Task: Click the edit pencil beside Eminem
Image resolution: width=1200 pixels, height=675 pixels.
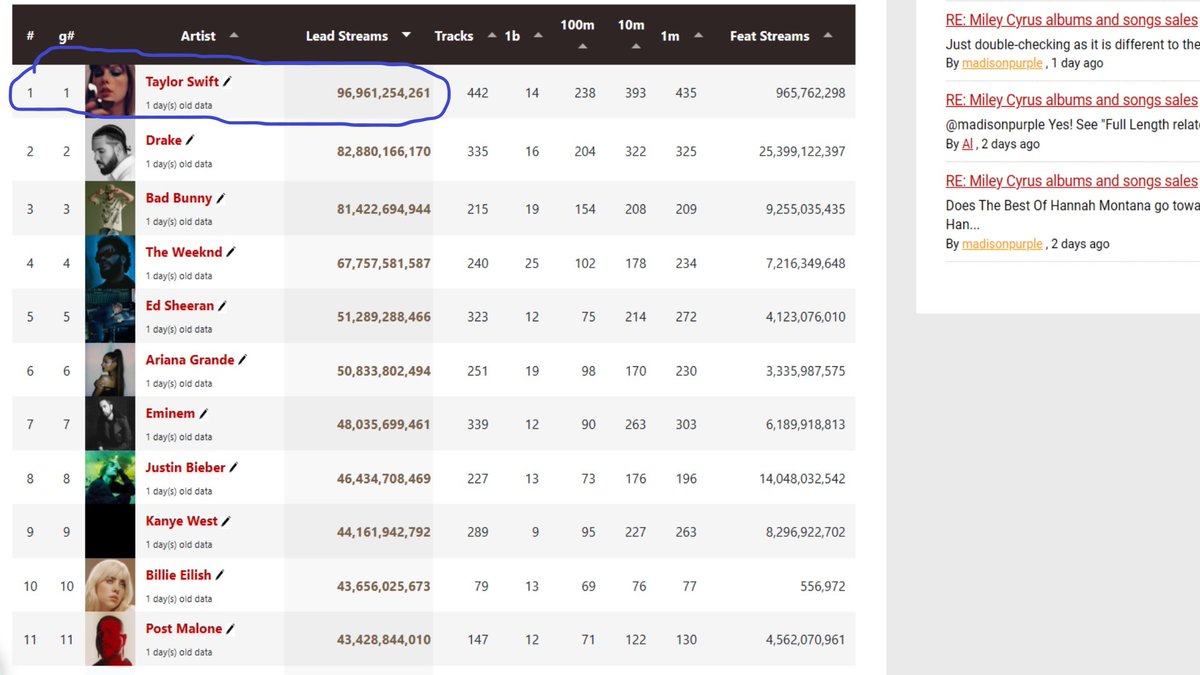Action: 204,414
